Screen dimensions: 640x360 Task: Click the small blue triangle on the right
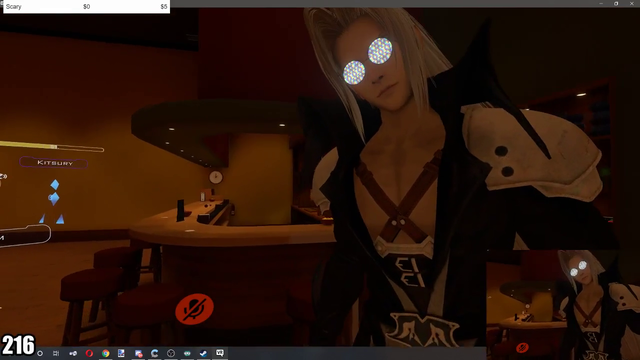60,219
